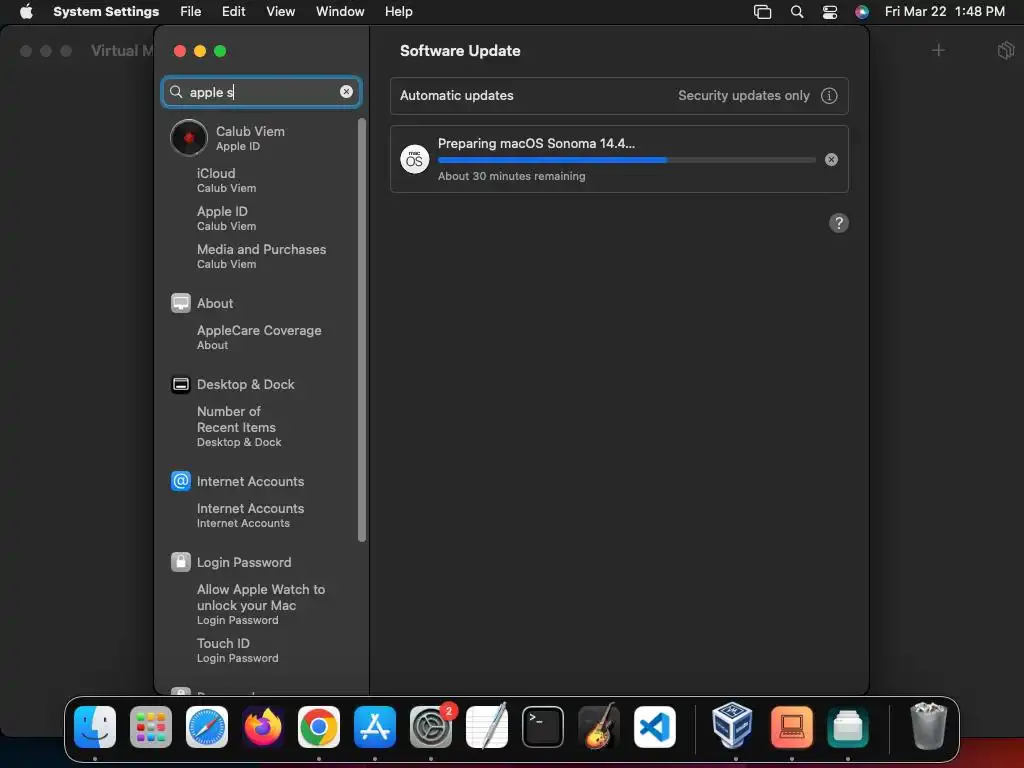Viewport: 1024px width, 768px height.
Task: Open the Window menu
Action: point(340,12)
